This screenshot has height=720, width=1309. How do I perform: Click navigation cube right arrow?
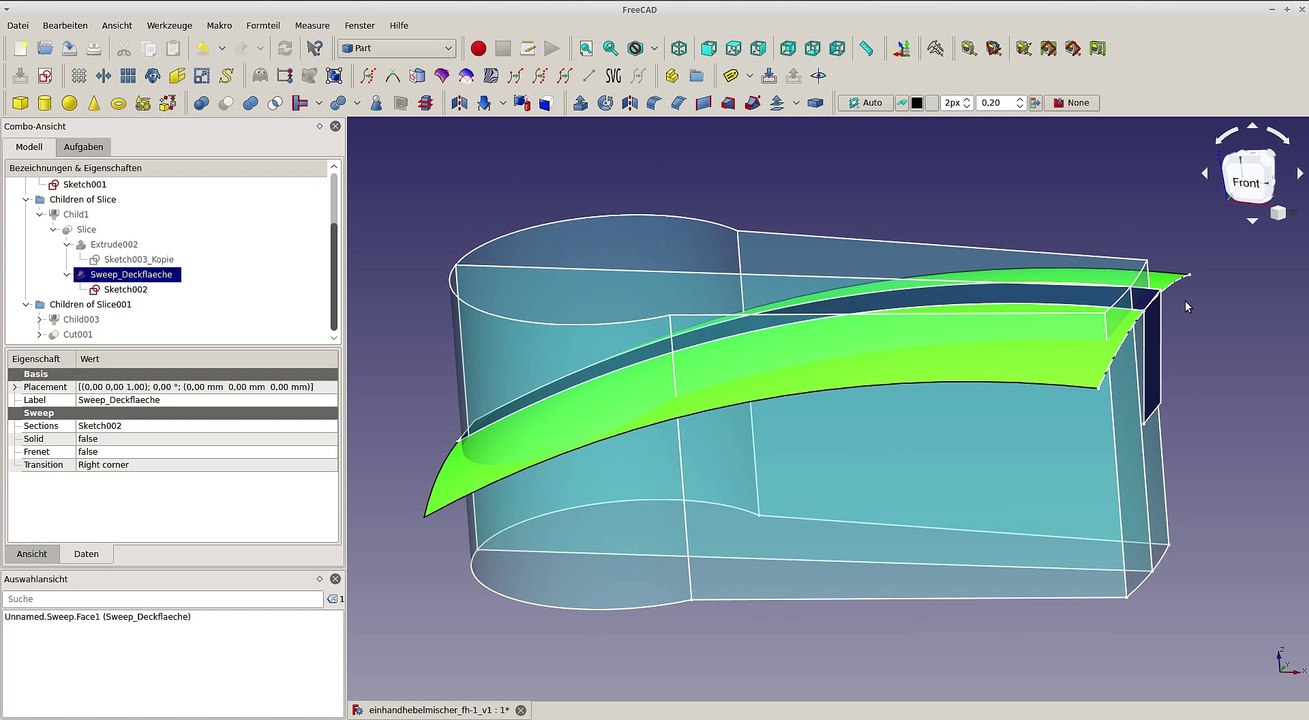1299,174
